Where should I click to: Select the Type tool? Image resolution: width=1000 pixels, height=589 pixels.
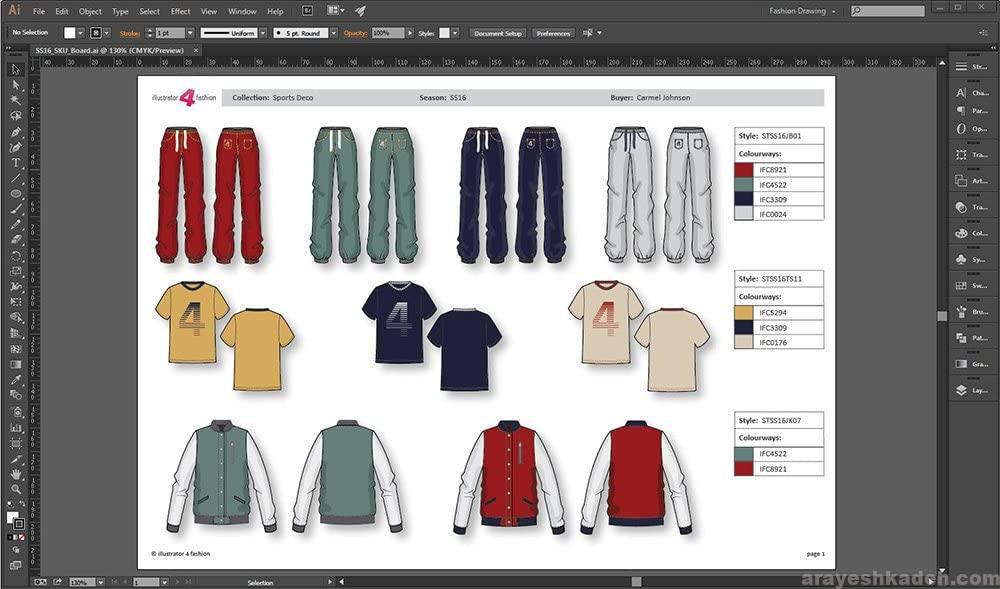click(x=16, y=162)
